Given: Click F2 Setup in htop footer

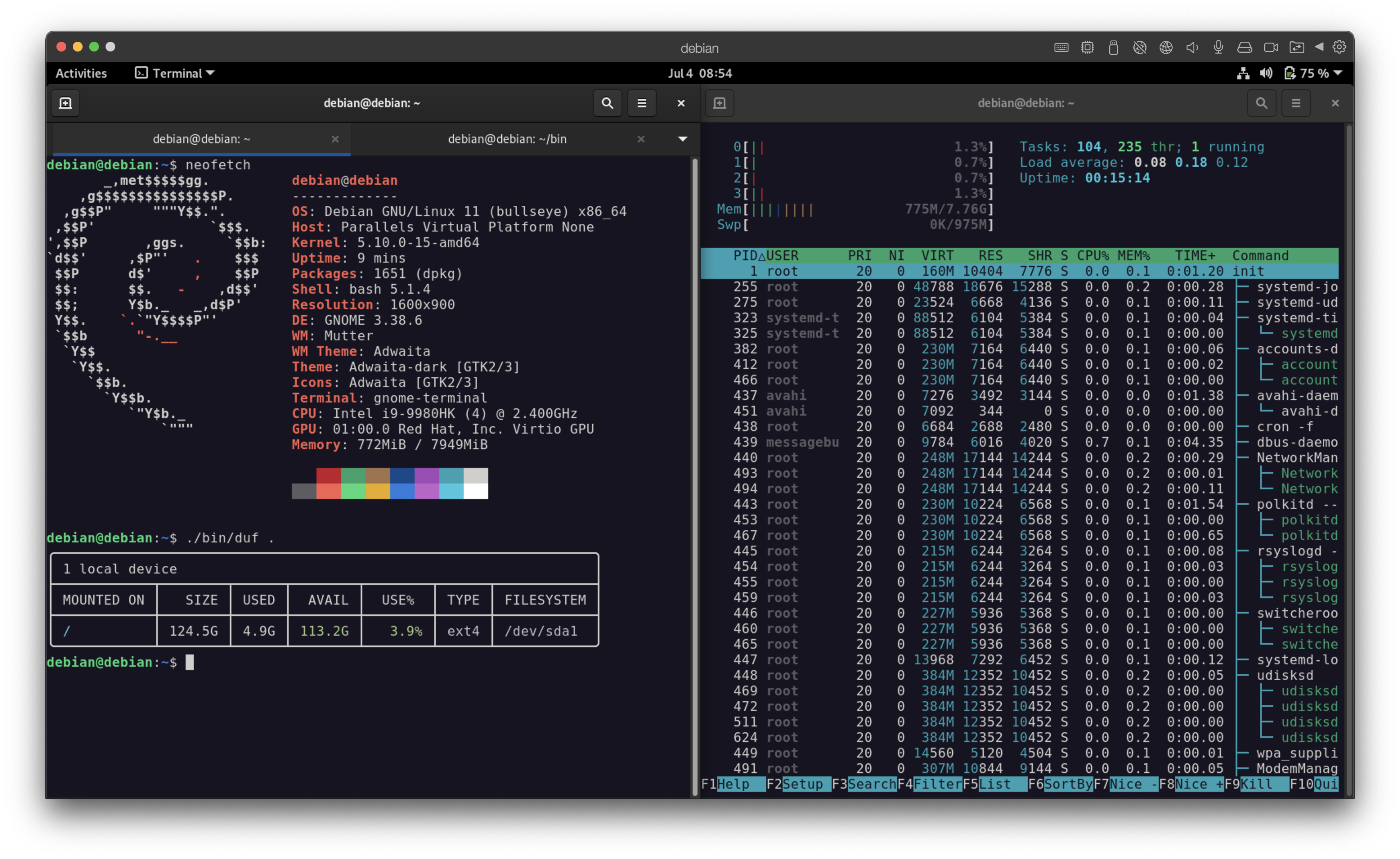Looking at the screenshot, I should [798, 784].
